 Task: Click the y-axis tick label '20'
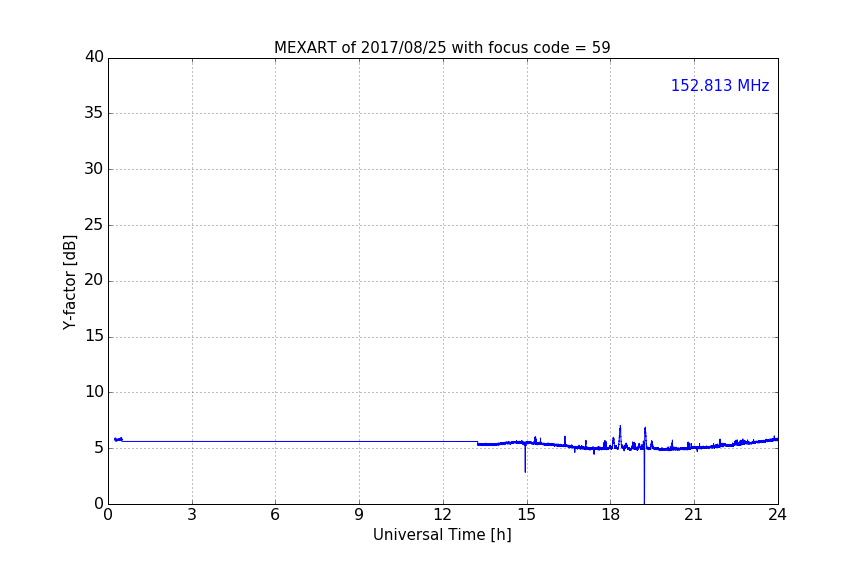point(94,280)
